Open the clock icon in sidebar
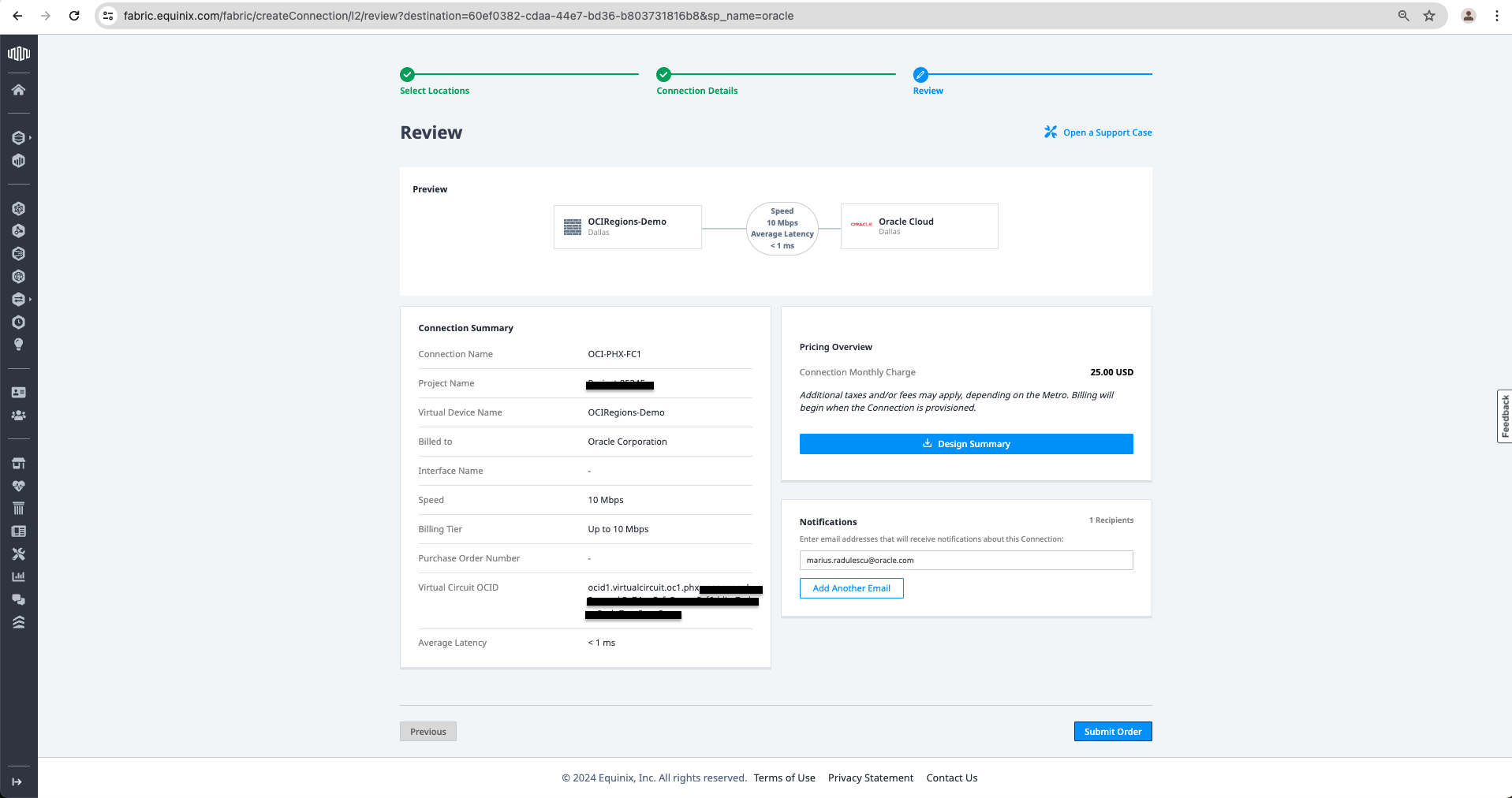Viewport: 1512px width, 798px height. point(18,322)
